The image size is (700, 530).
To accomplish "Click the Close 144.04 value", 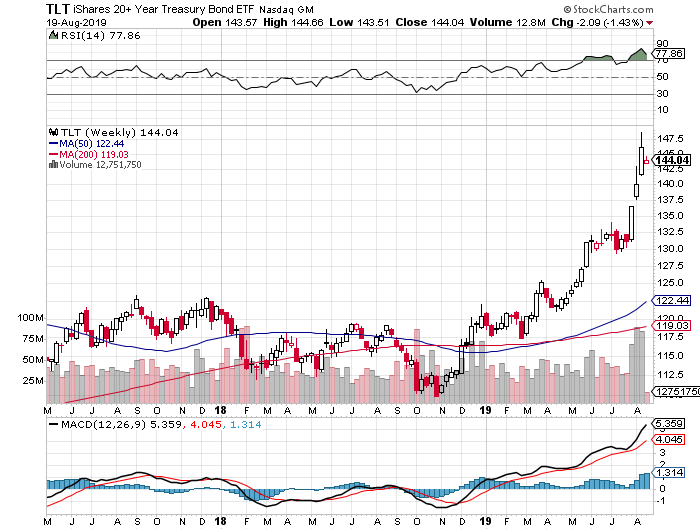I will click(x=430, y=22).
